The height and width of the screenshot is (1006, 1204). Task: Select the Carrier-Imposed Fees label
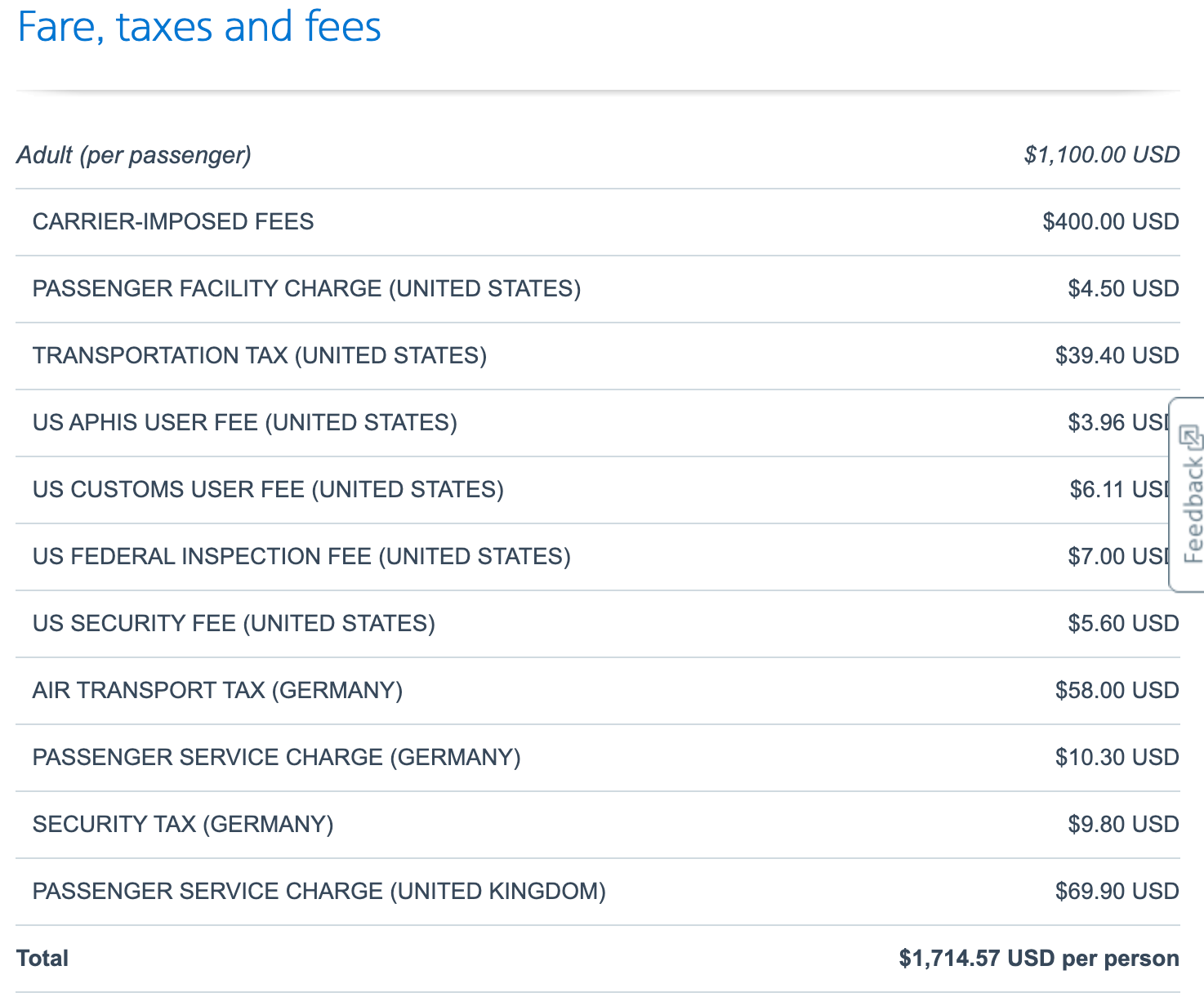click(x=173, y=222)
